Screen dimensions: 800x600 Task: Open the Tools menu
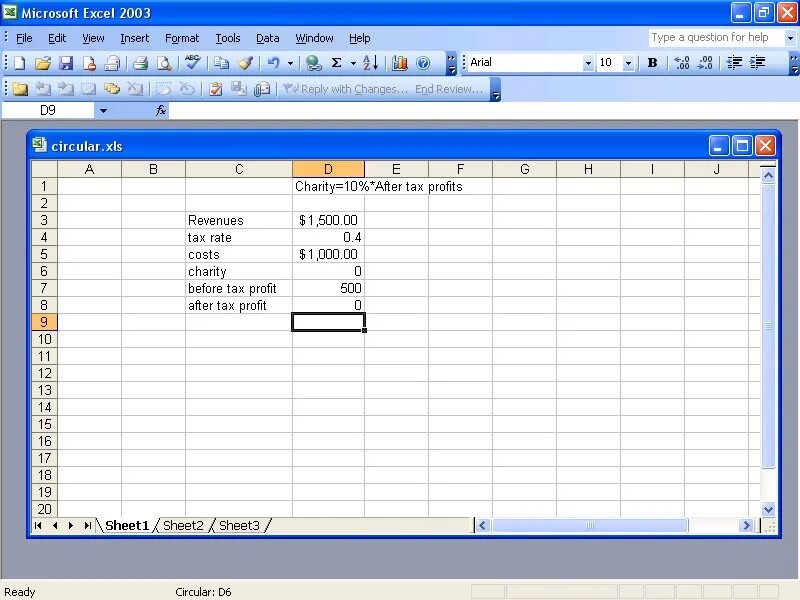pos(228,38)
